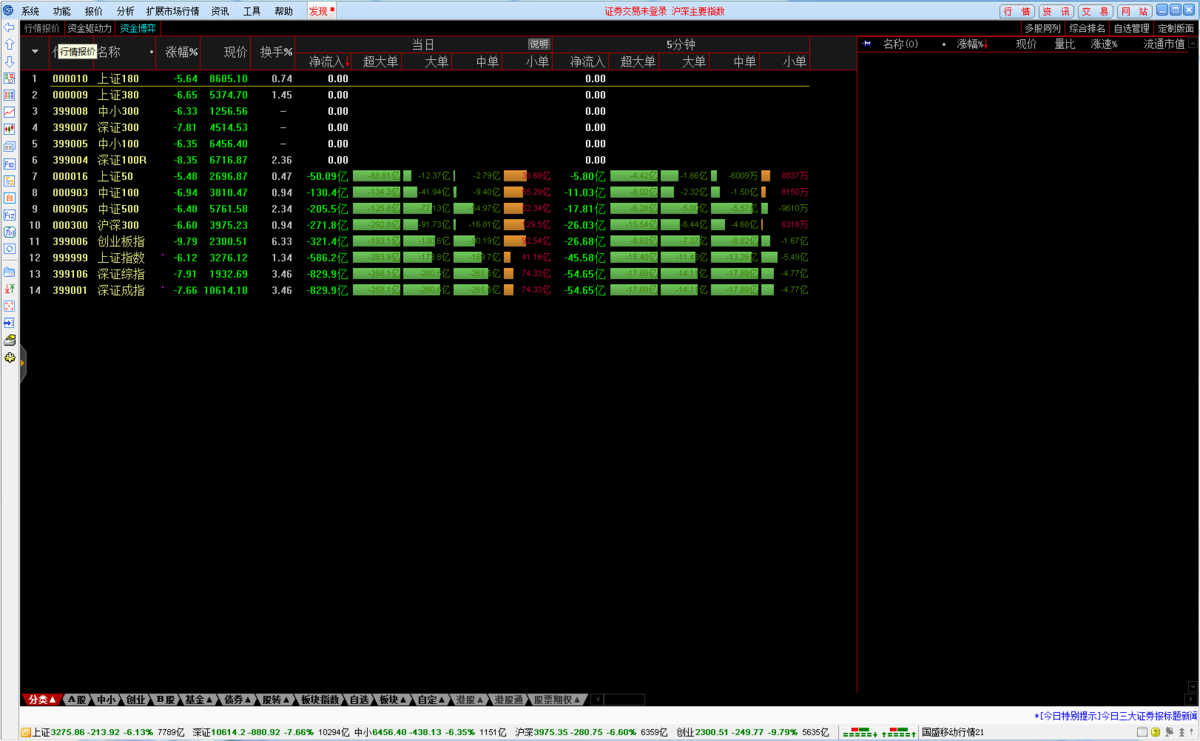Screen dimensions: 1200x741
Task: Click the down arrow icon in left sidebar
Action: 9,61
